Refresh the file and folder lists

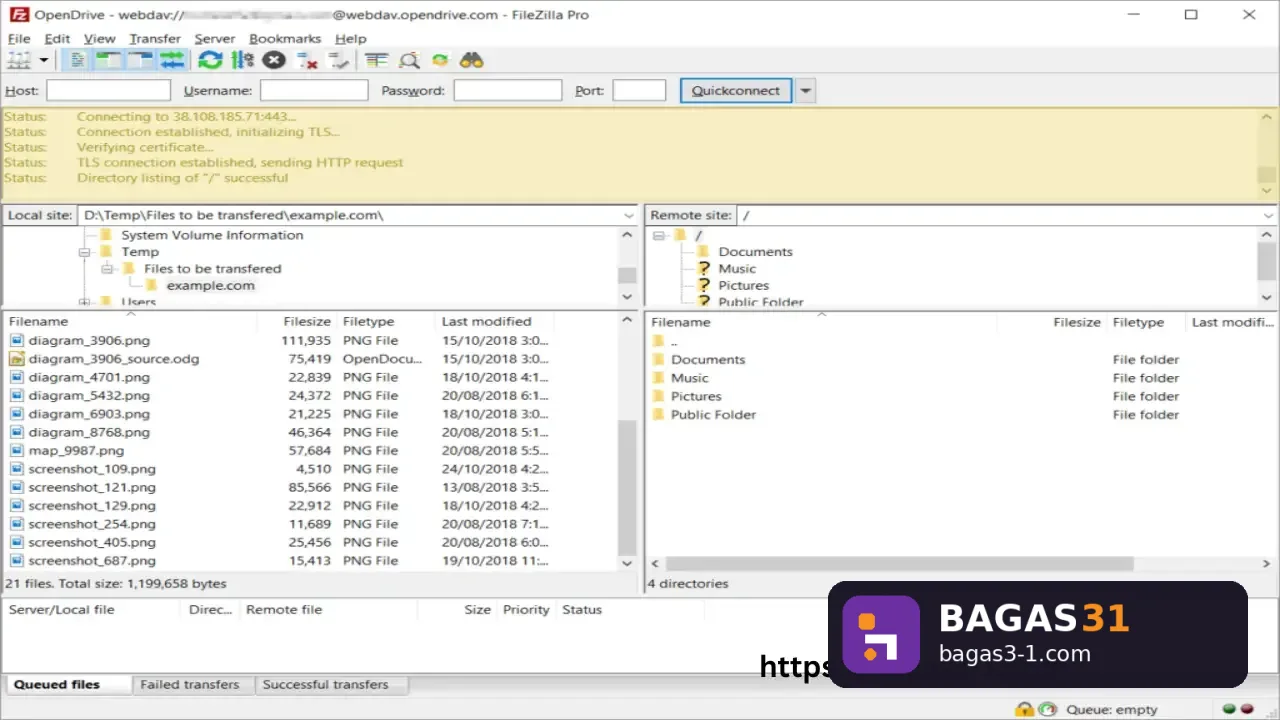point(210,60)
